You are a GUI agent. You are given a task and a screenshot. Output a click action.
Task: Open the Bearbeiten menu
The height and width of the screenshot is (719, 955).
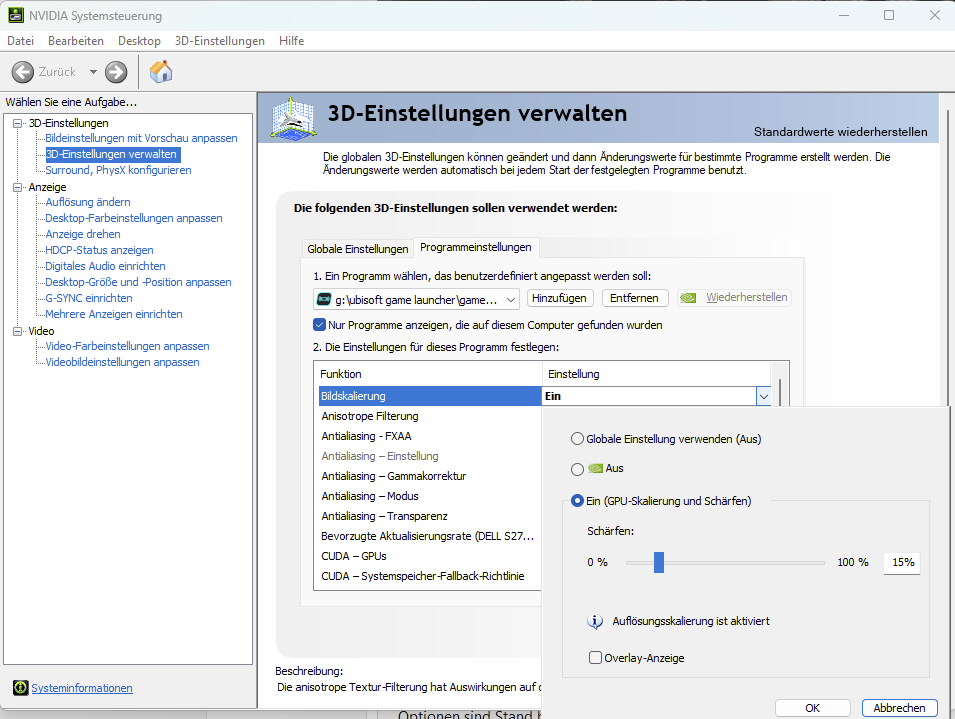76,41
